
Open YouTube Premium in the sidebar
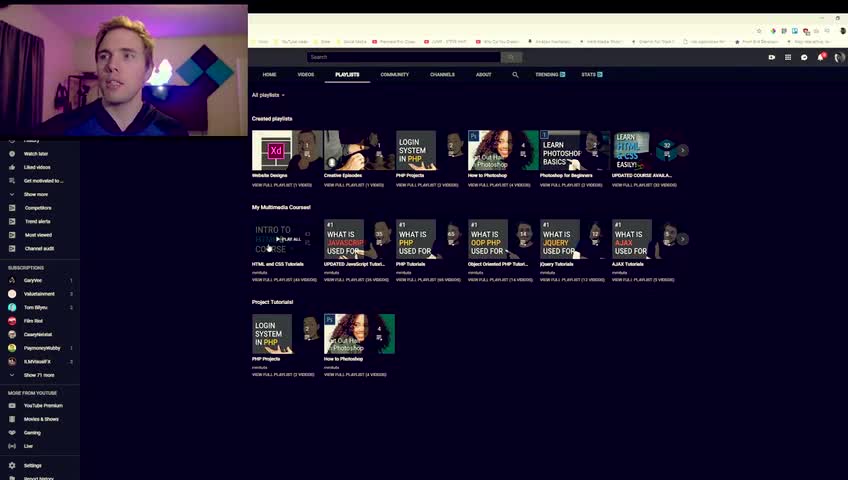click(x=43, y=406)
